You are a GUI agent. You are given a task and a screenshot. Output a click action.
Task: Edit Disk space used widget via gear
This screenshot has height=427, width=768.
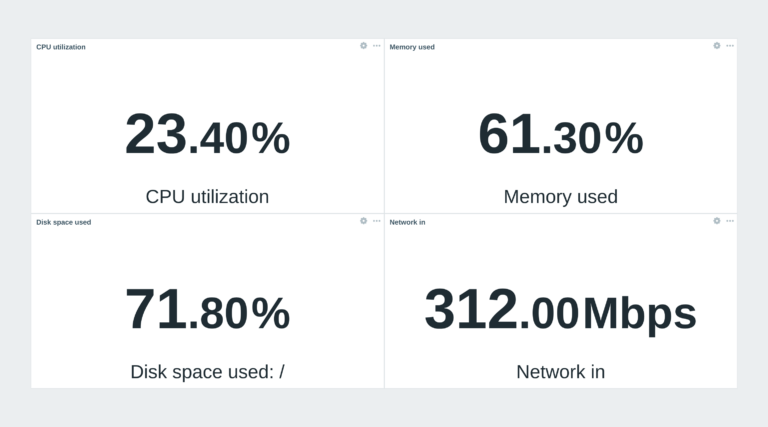coord(363,221)
